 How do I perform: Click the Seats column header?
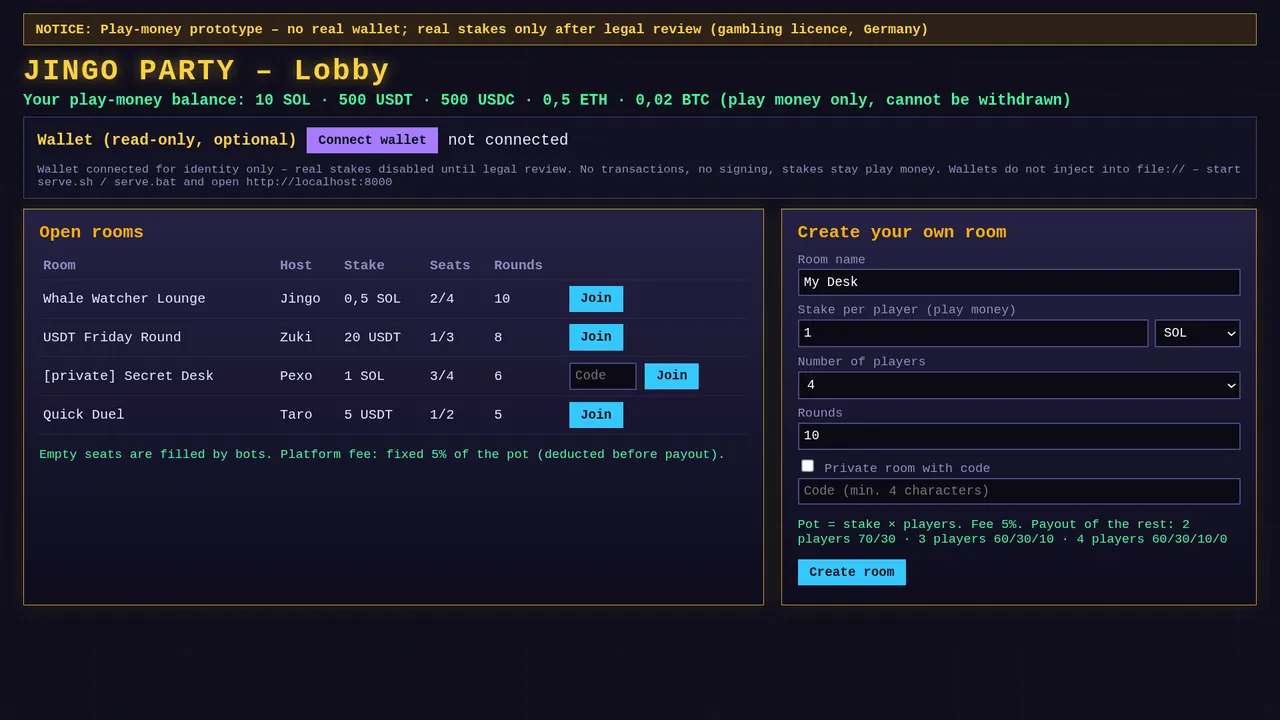pyautogui.click(x=450, y=265)
